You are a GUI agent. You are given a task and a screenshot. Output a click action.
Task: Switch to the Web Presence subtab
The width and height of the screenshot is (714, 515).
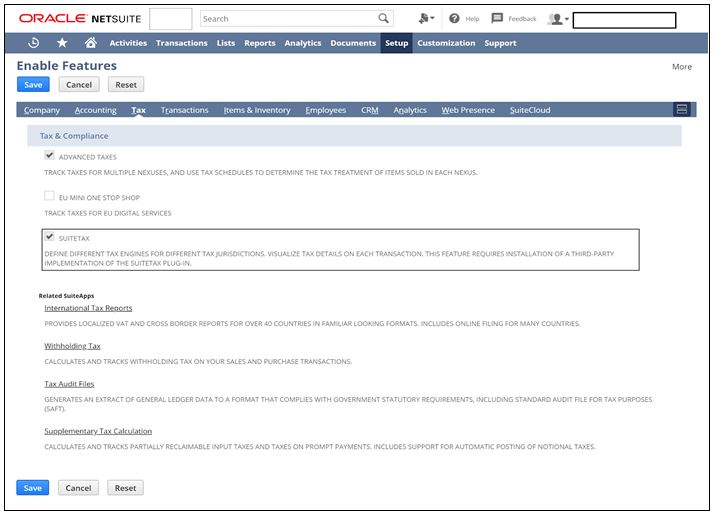tap(468, 110)
